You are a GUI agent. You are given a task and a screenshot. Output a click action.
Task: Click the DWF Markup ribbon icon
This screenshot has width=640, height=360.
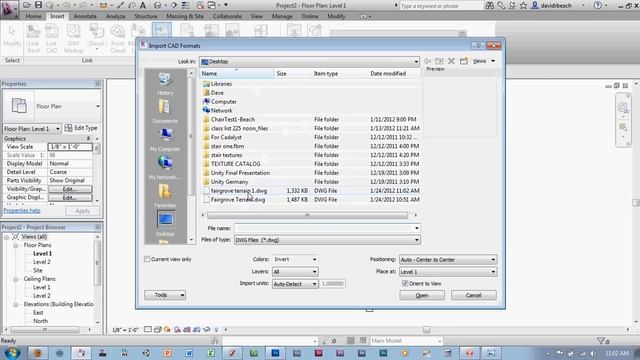coord(73,38)
